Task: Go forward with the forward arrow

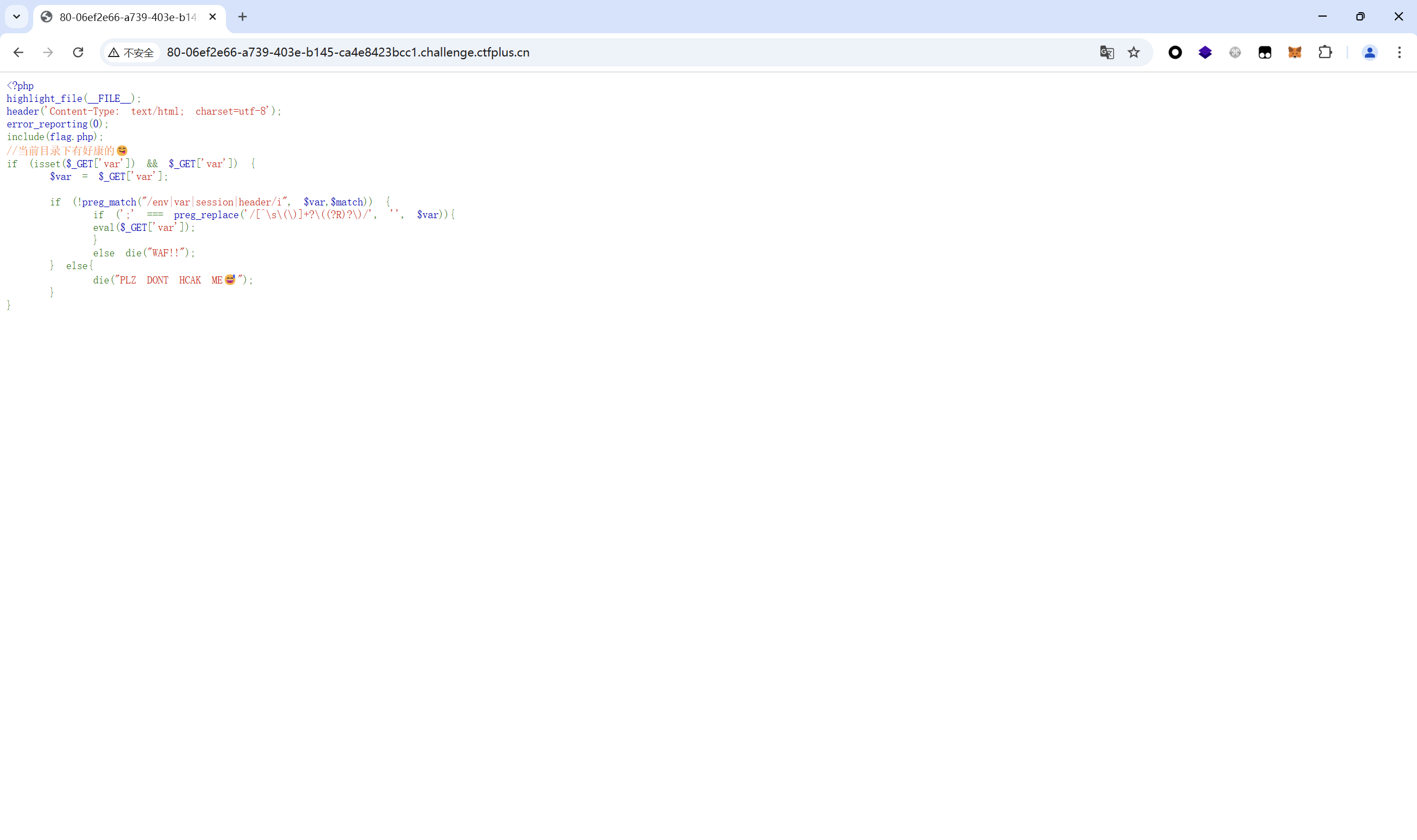Action: pyautogui.click(x=48, y=53)
